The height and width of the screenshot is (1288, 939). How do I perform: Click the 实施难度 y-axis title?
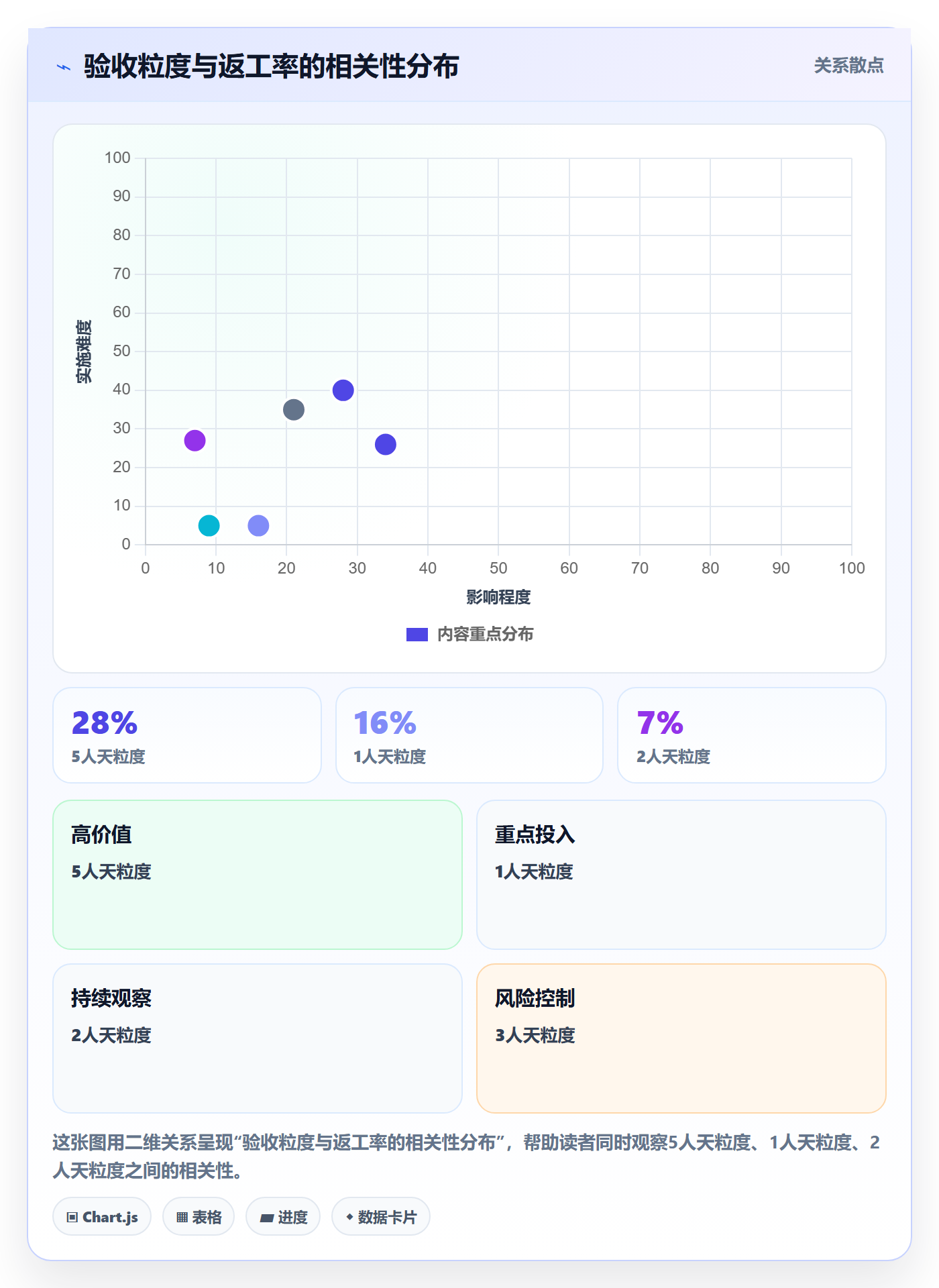(x=84, y=352)
